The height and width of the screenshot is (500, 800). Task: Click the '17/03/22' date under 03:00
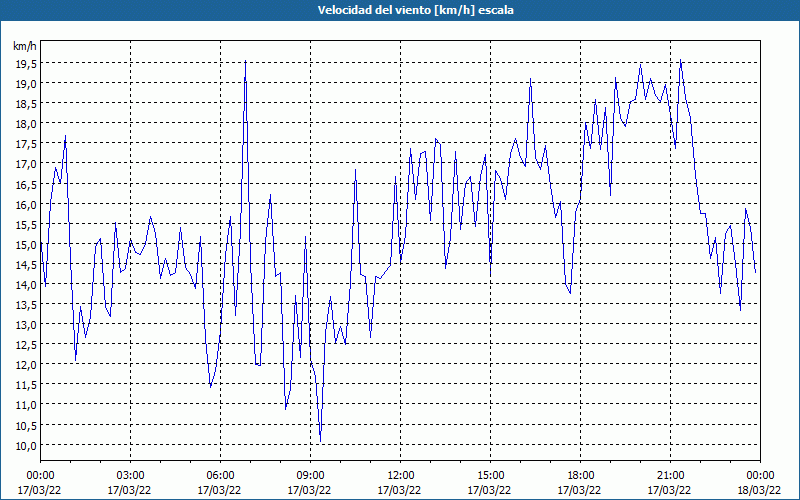coord(129,490)
